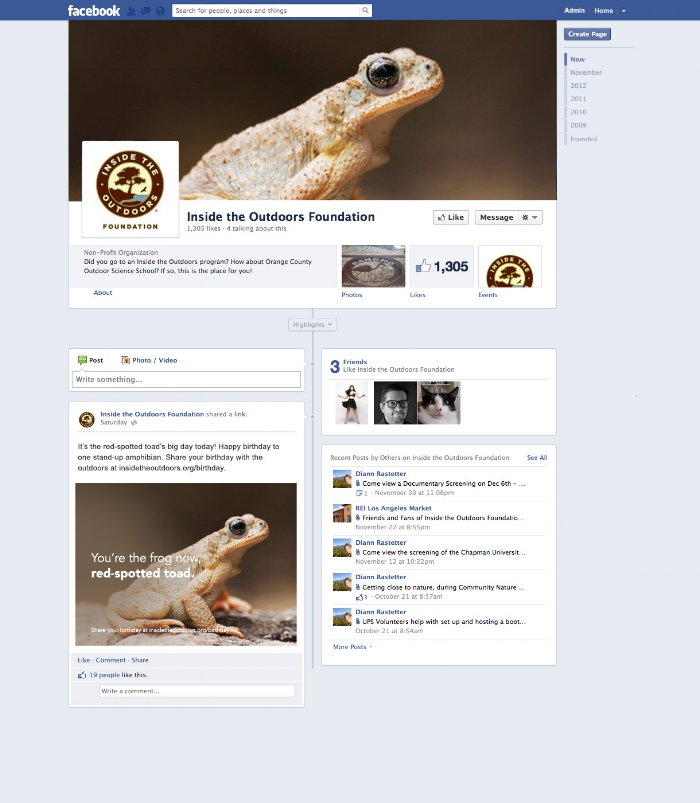This screenshot has width=700, height=803.
Task: Like the page with the Like button
Action: [x=451, y=217]
